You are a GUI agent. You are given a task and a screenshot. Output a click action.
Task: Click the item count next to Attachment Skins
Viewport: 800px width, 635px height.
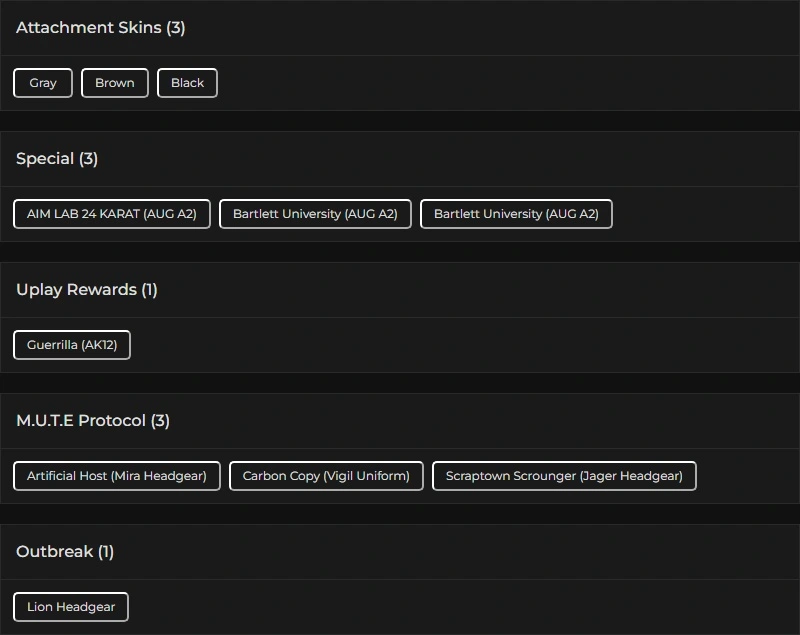coord(176,28)
